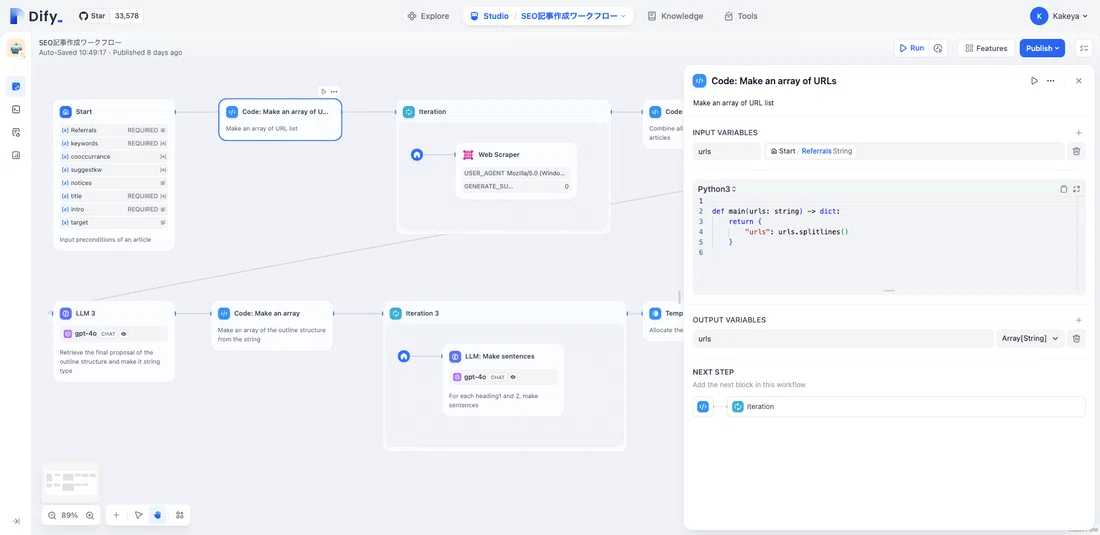The image size is (1100, 535).
Task: Open the Kakeya account menu
Action: (1061, 15)
